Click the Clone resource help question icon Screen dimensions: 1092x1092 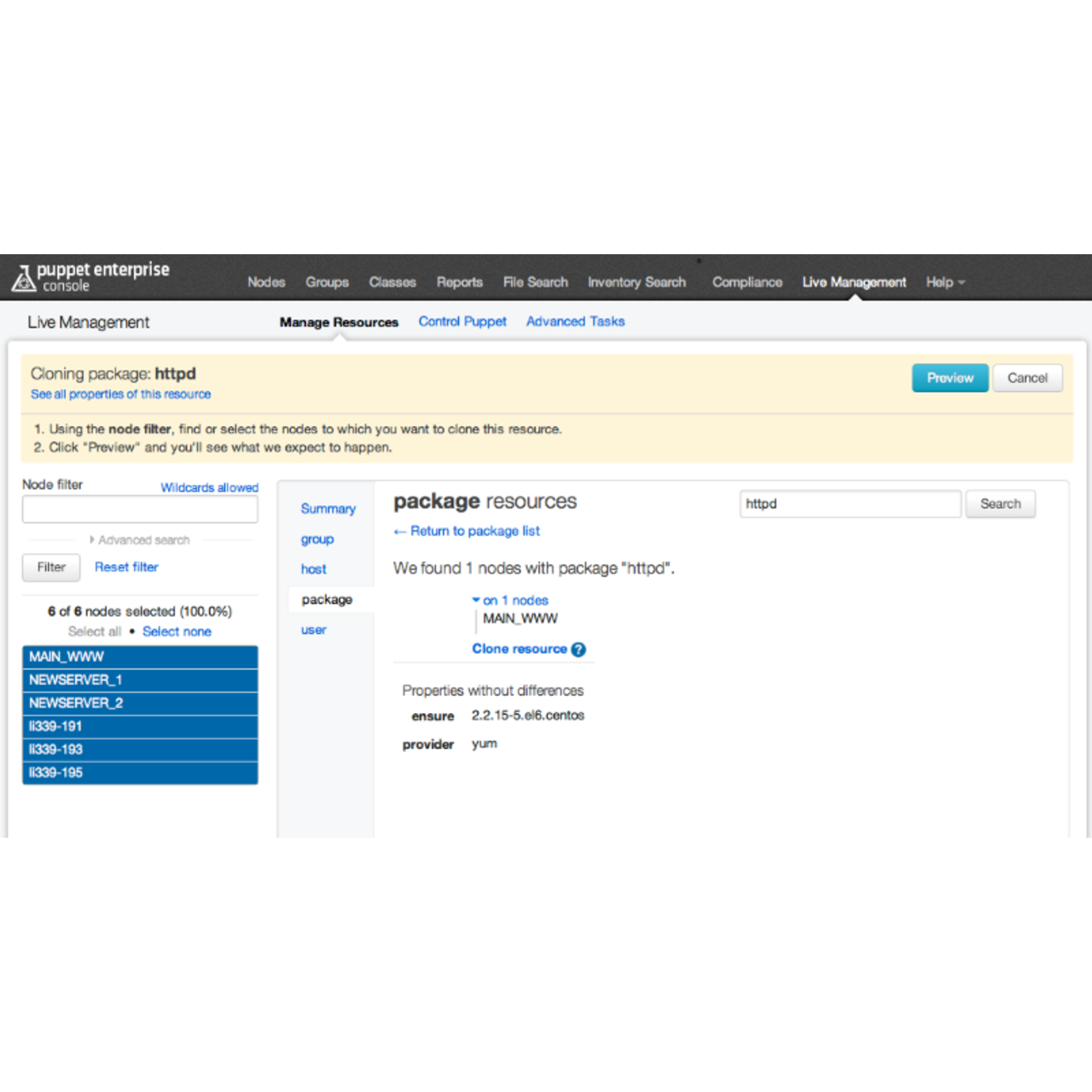578,649
